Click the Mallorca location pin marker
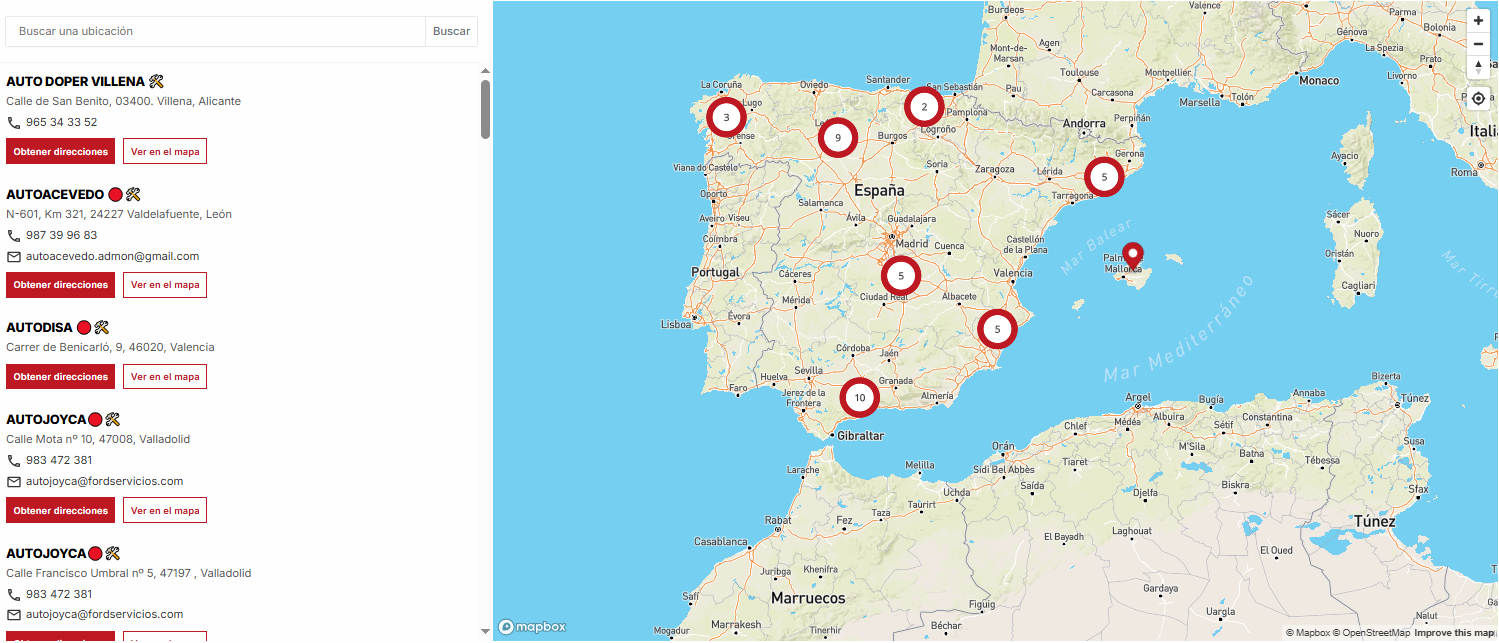1499x643 pixels. pyautogui.click(x=1132, y=254)
